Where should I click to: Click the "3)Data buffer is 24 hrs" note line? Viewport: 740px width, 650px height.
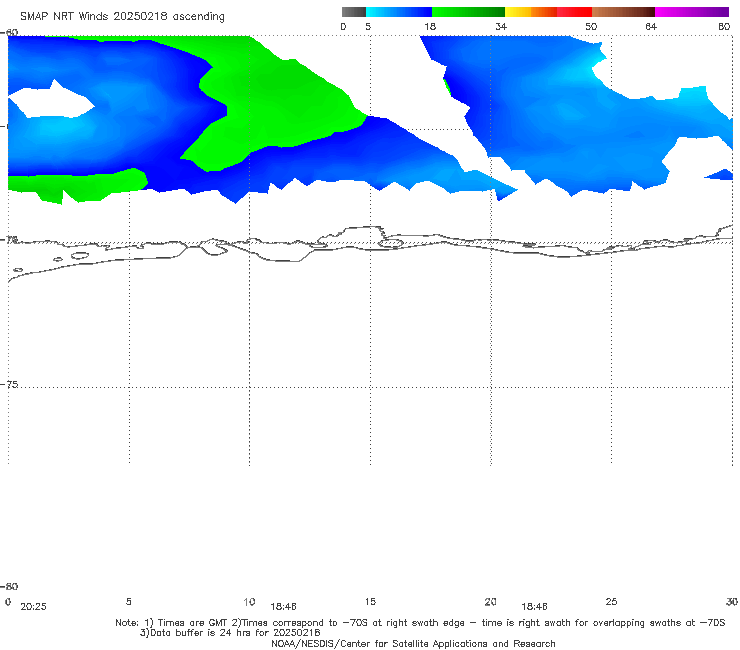coord(230,633)
